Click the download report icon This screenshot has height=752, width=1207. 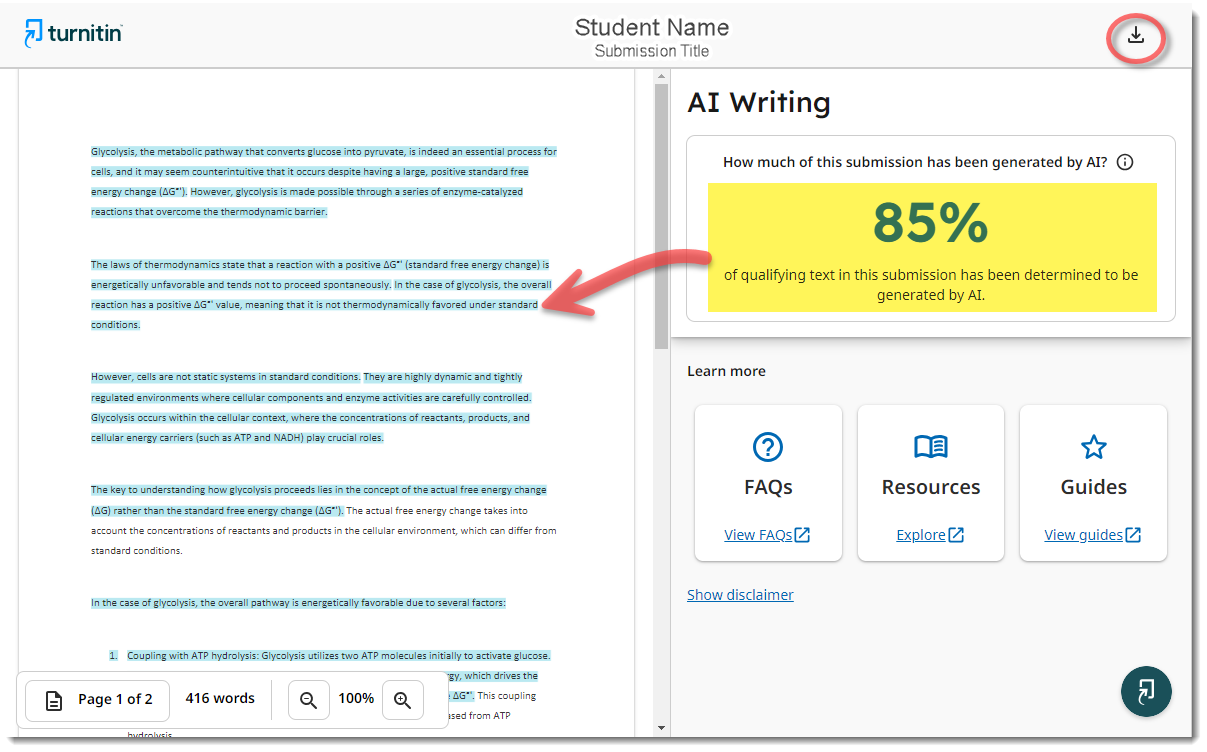[x=1135, y=37]
